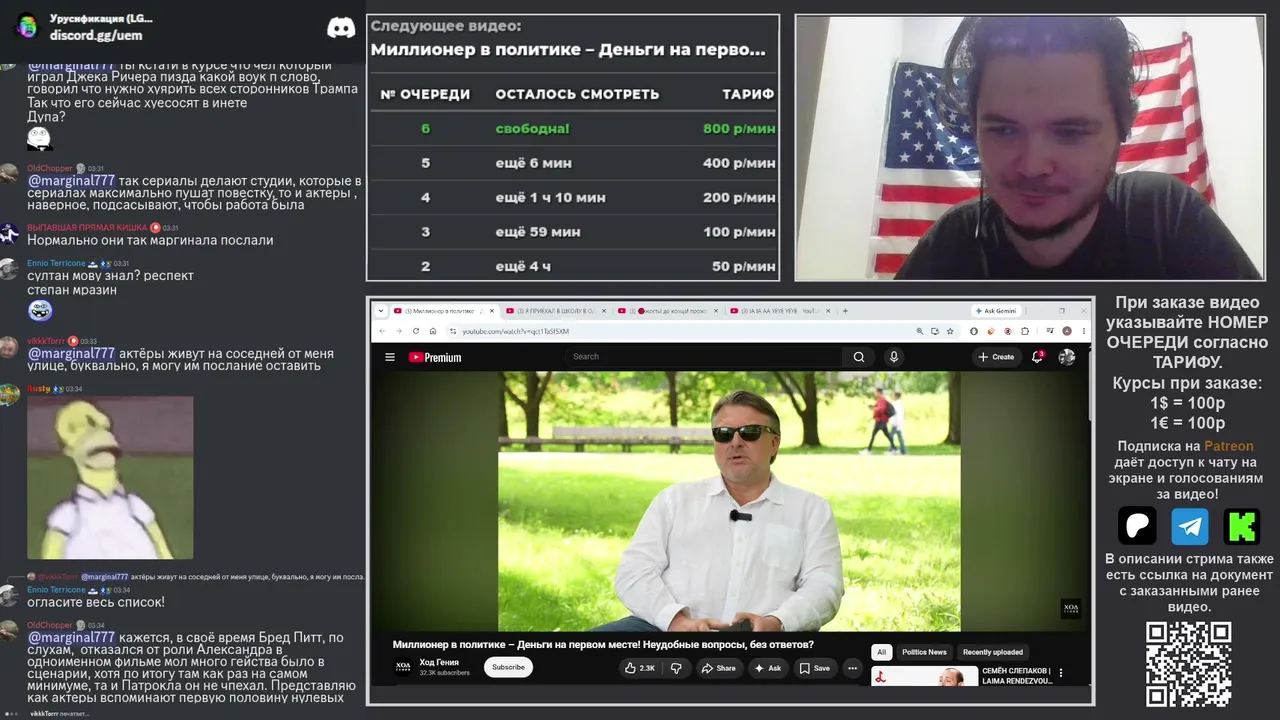Viewport: 1280px width, 720px height.
Task: Click the discord.gg/uem invite link
Action: pos(96,35)
